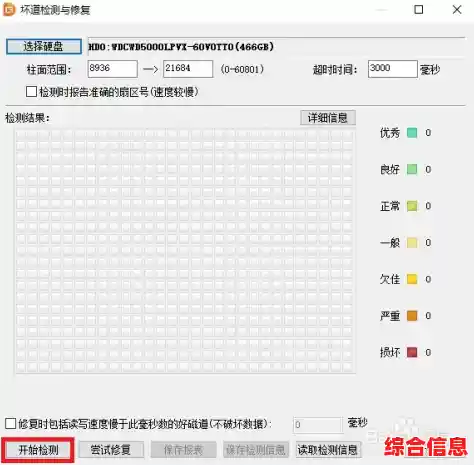474x465 pixels.
Task: Click the 超时时间 label
Action: coord(335,70)
